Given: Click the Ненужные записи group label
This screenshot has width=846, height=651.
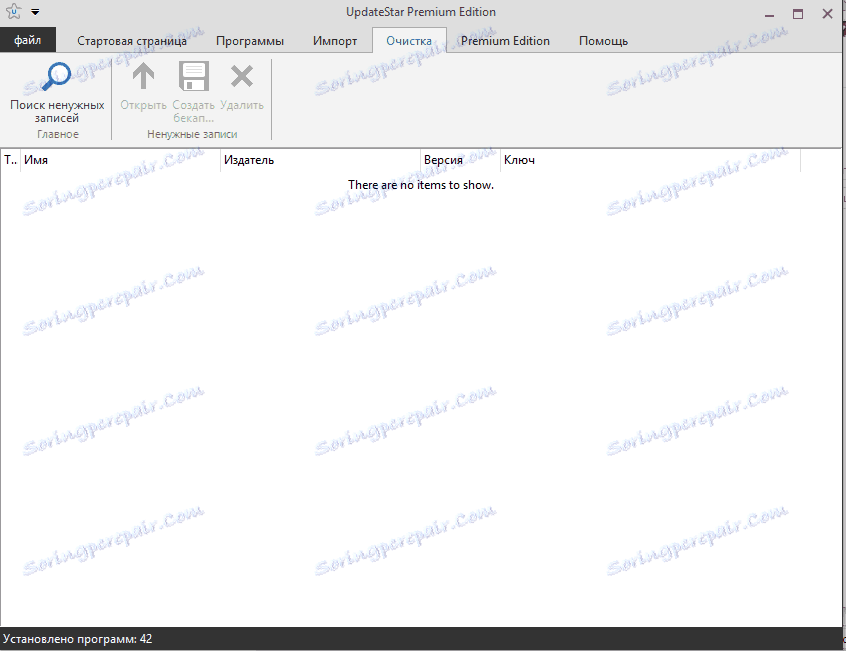Looking at the screenshot, I should pyautogui.click(x=192, y=134).
